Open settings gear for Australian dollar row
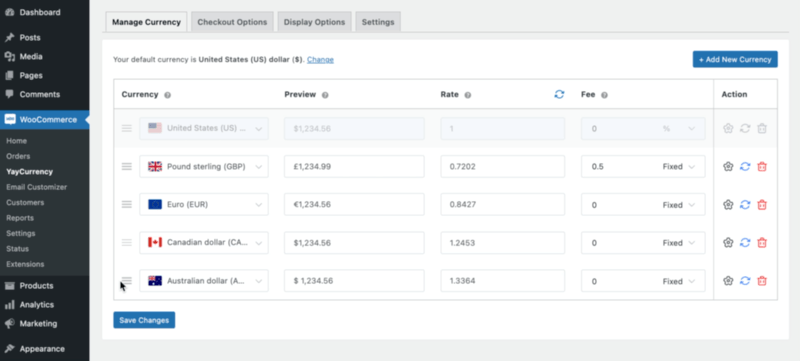The image size is (800, 361). coord(728,280)
